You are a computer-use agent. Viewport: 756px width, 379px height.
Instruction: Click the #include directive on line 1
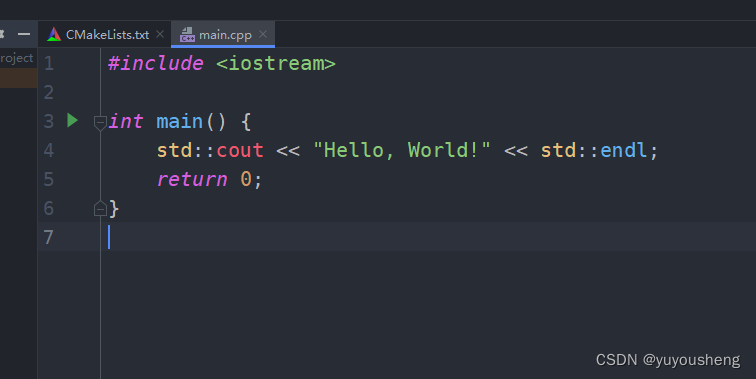click(x=156, y=63)
